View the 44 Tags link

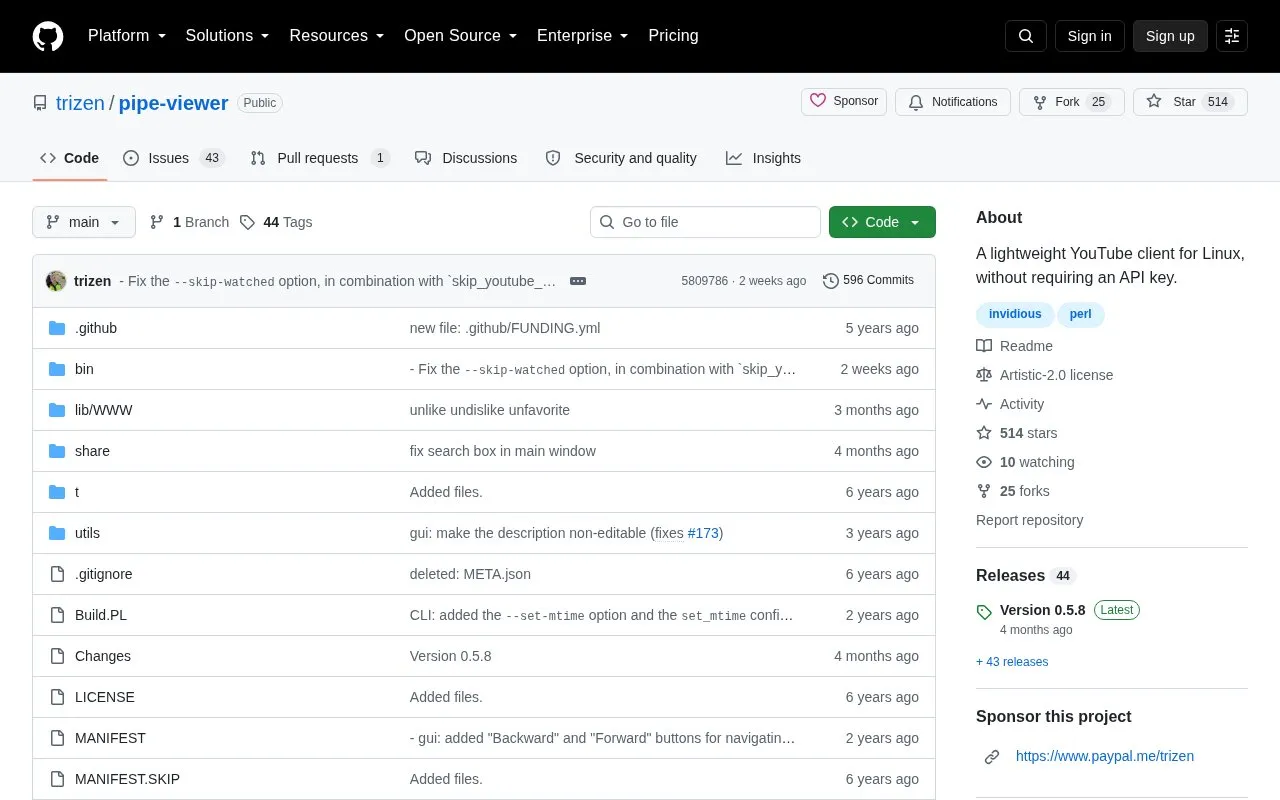click(x=276, y=222)
